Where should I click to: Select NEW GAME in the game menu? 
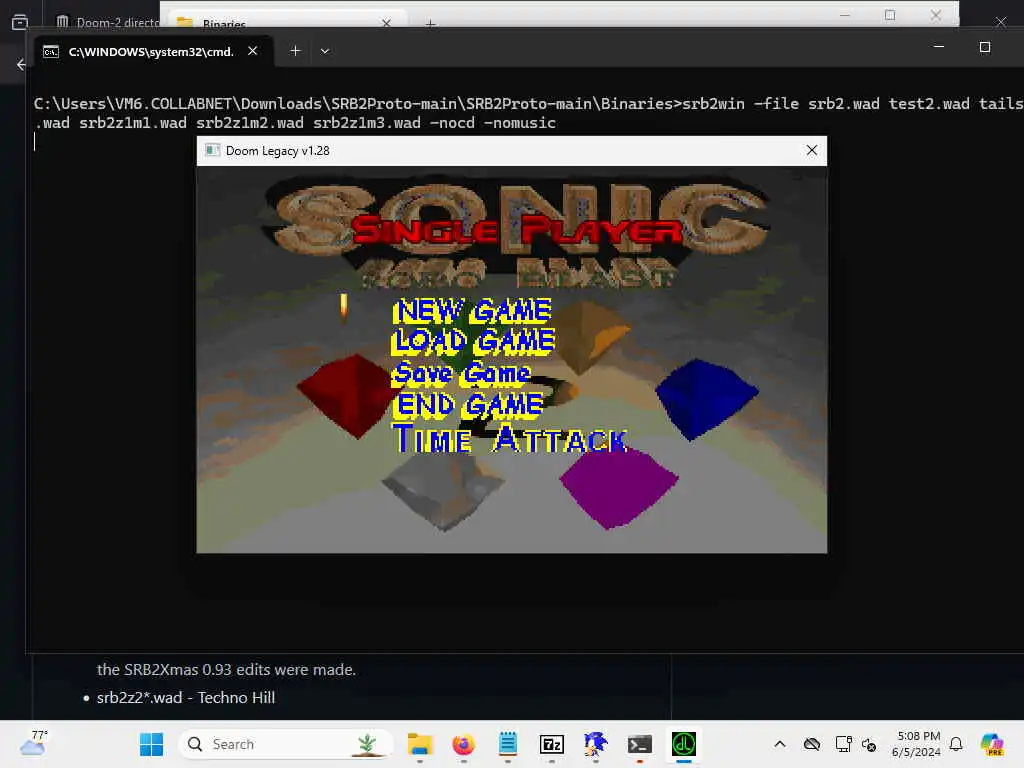click(x=472, y=311)
